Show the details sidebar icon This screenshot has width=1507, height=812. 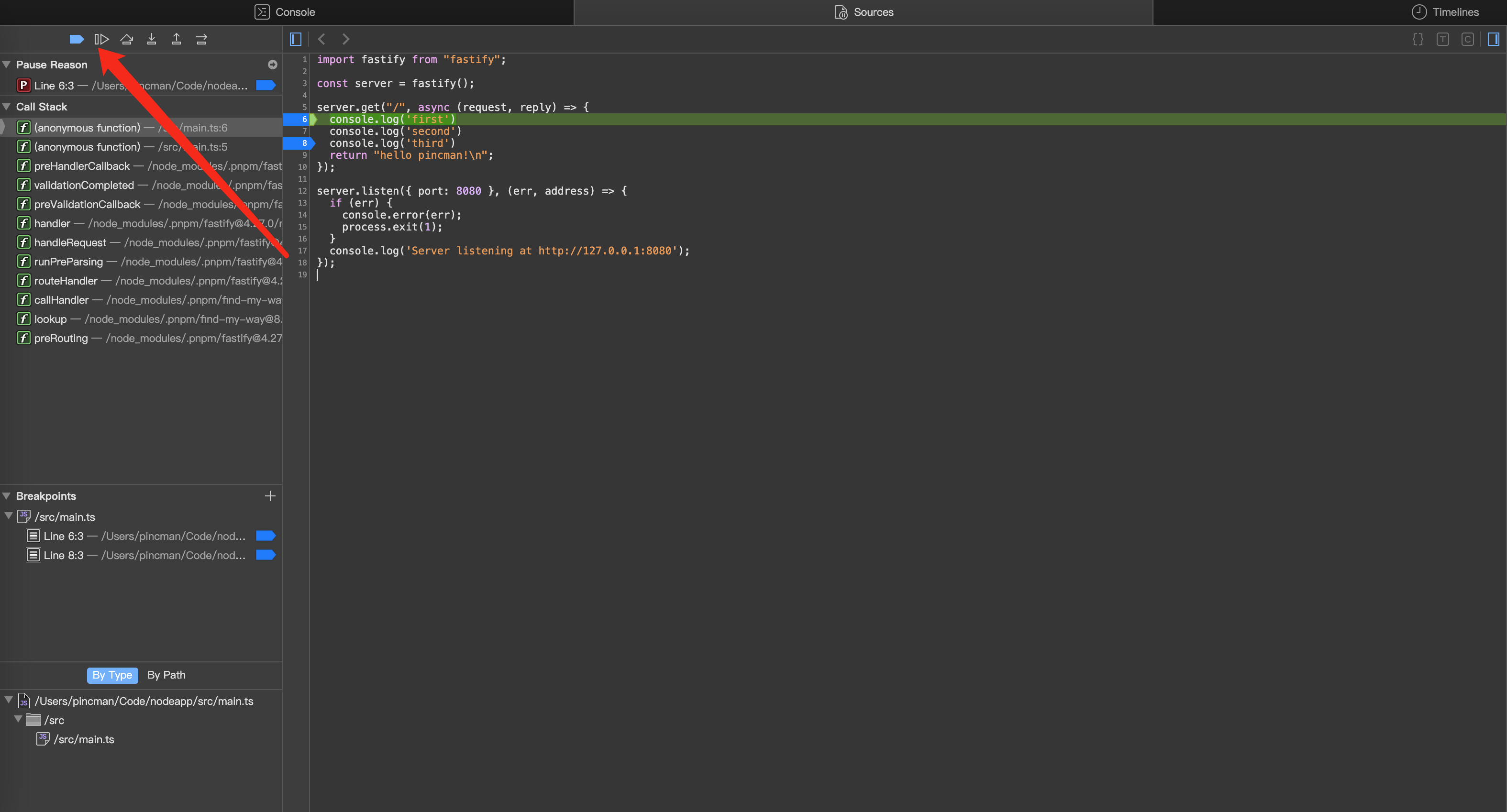[1494, 39]
